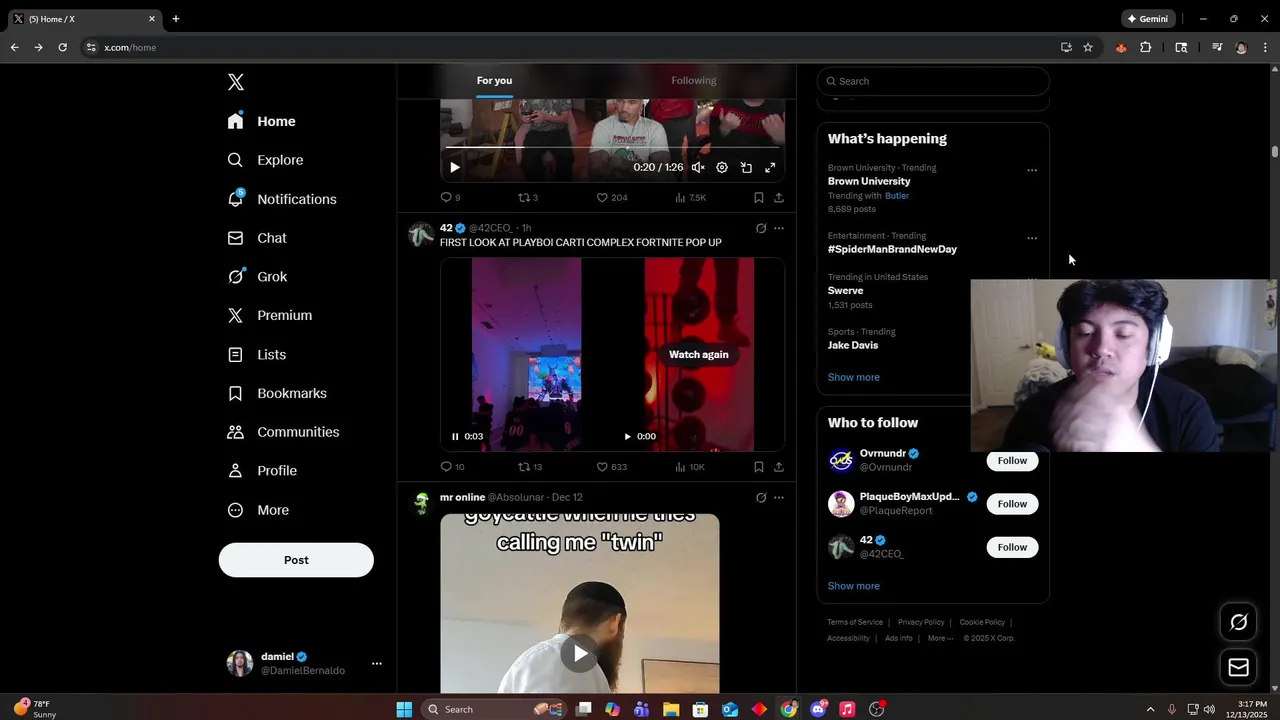
Task: Open floating Grok button
Action: (1238, 622)
